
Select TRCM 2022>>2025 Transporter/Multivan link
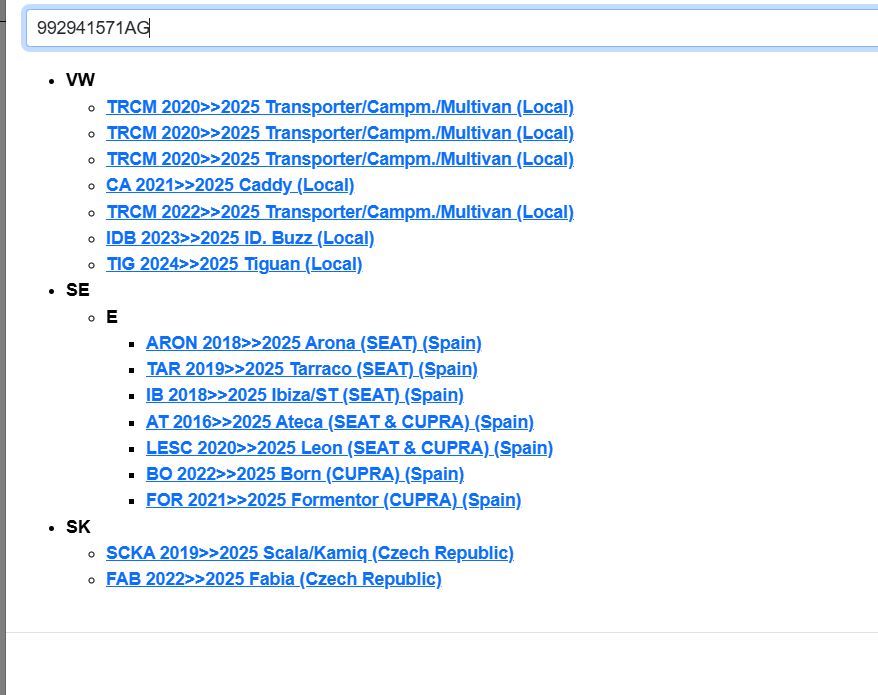coord(340,212)
